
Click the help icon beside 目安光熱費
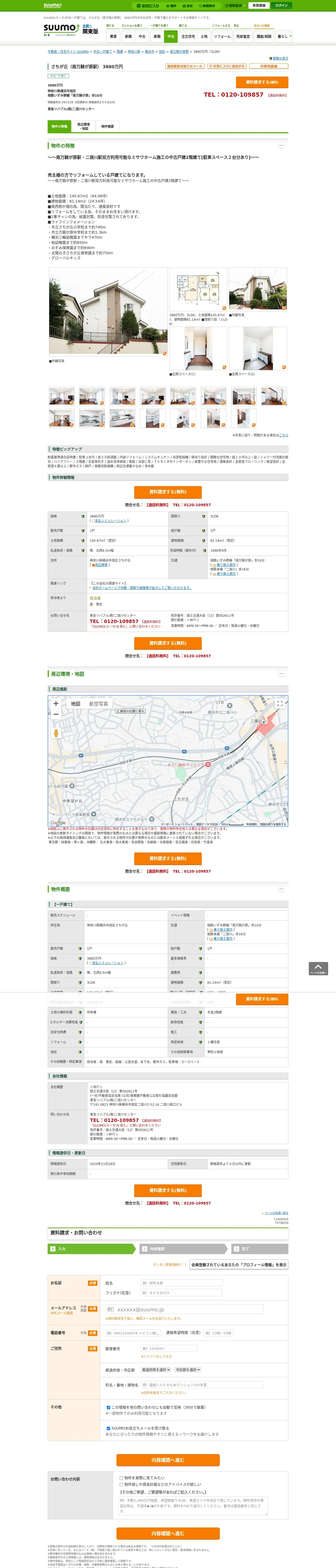tap(79, 1032)
